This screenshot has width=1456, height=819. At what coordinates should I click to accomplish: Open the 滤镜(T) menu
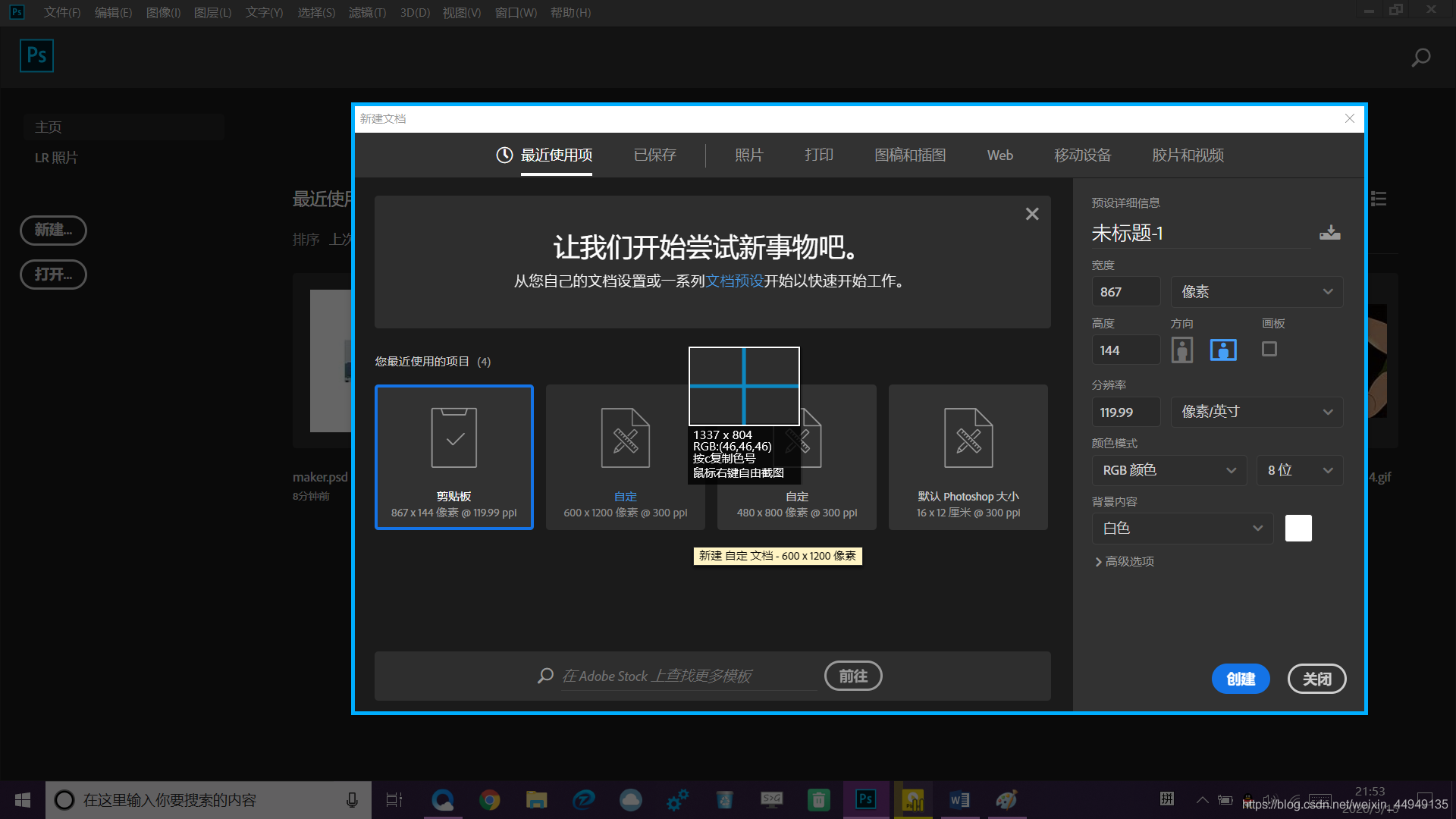coord(367,13)
